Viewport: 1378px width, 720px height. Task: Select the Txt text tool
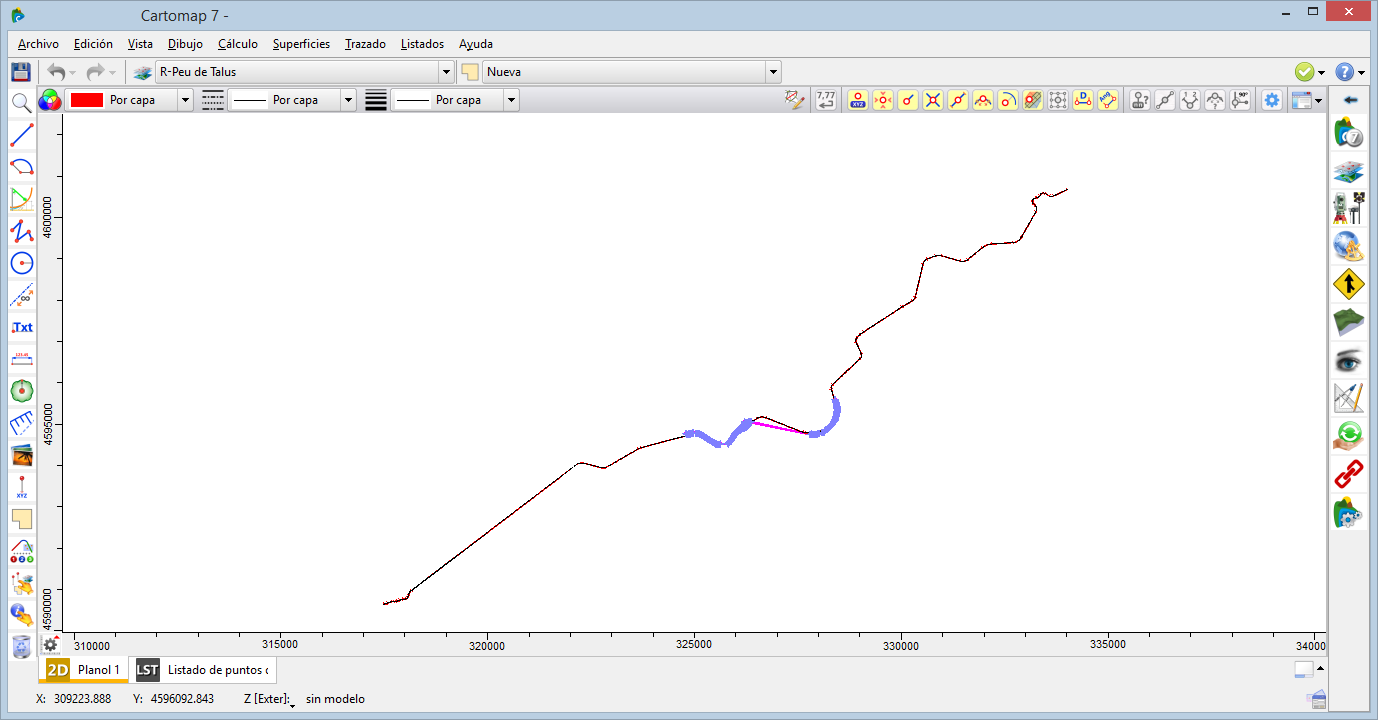pyautogui.click(x=22, y=327)
